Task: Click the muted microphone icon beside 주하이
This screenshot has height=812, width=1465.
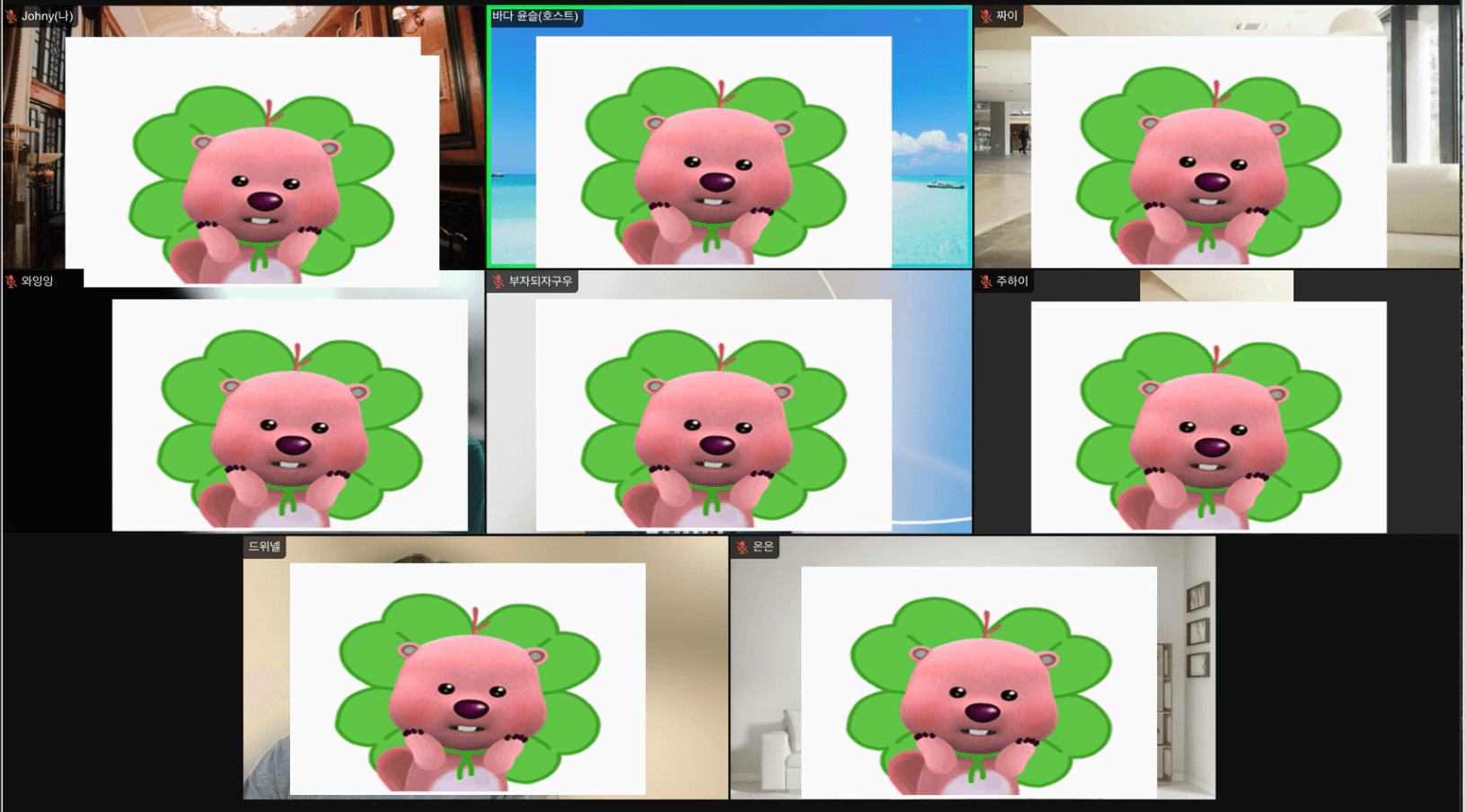Action: click(x=986, y=281)
